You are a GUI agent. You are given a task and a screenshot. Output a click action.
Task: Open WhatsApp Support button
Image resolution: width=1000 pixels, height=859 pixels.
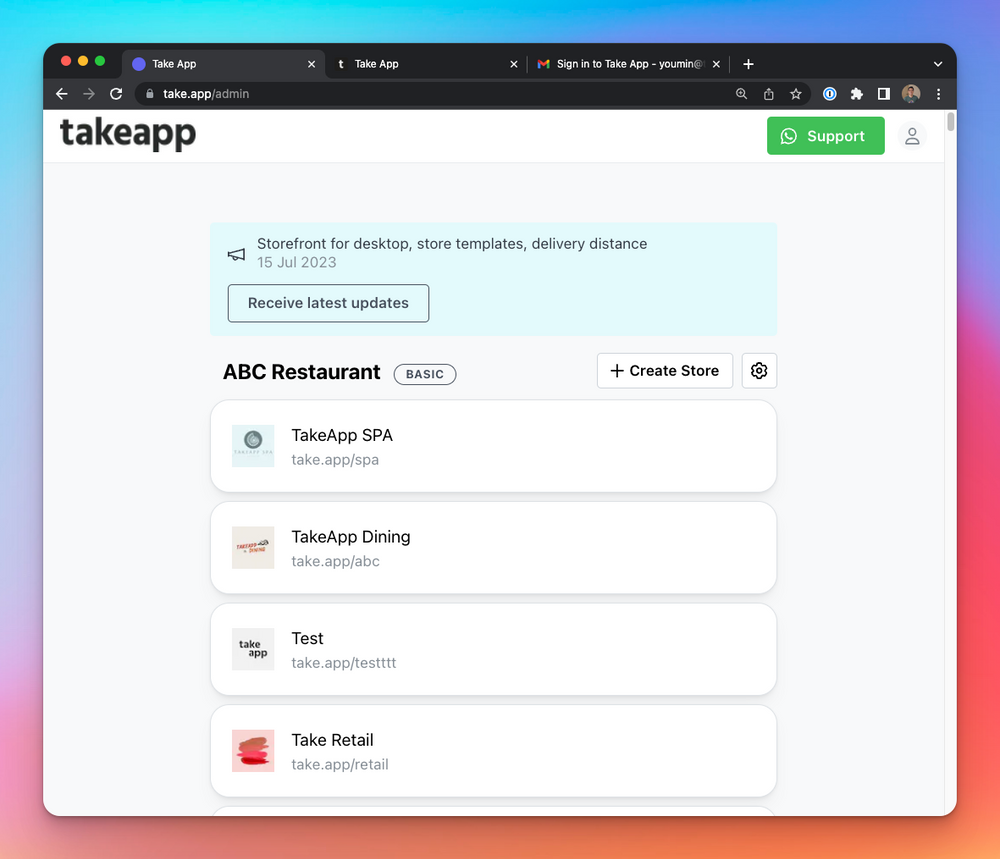click(x=825, y=136)
